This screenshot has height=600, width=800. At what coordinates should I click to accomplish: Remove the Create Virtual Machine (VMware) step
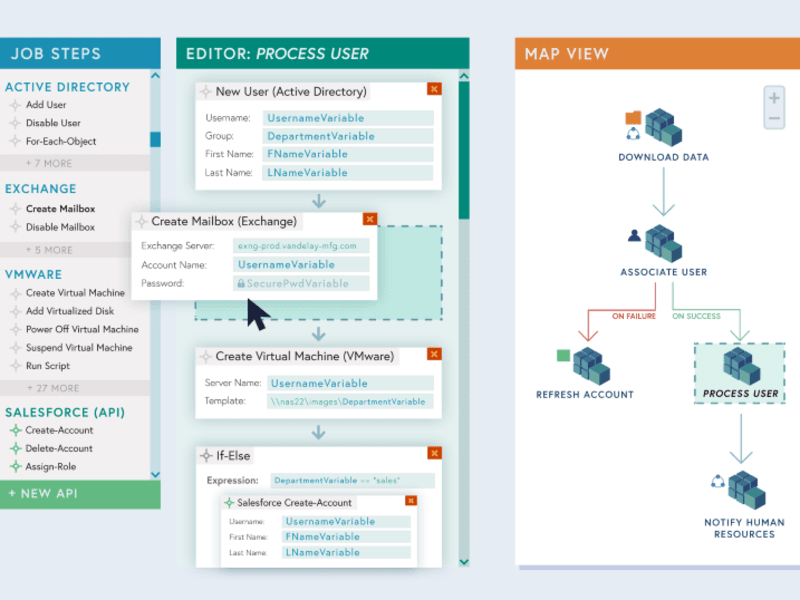click(434, 354)
